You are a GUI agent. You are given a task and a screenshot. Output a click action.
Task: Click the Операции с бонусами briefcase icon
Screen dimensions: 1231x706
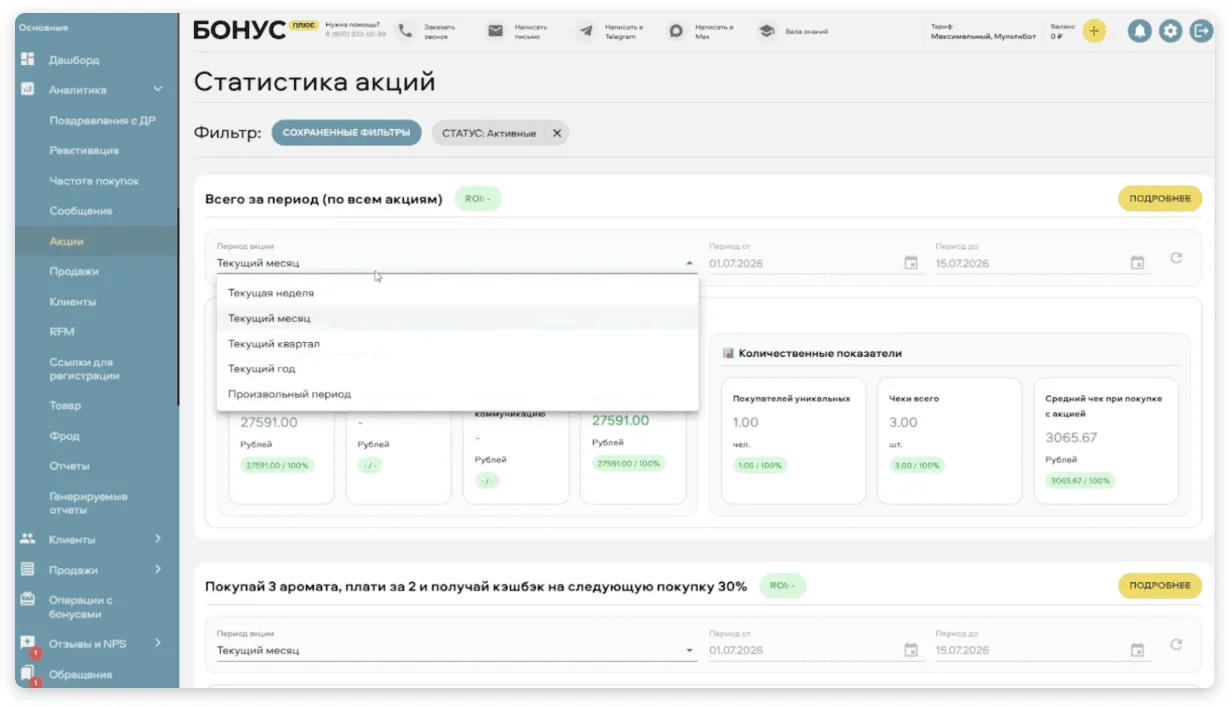(28, 600)
